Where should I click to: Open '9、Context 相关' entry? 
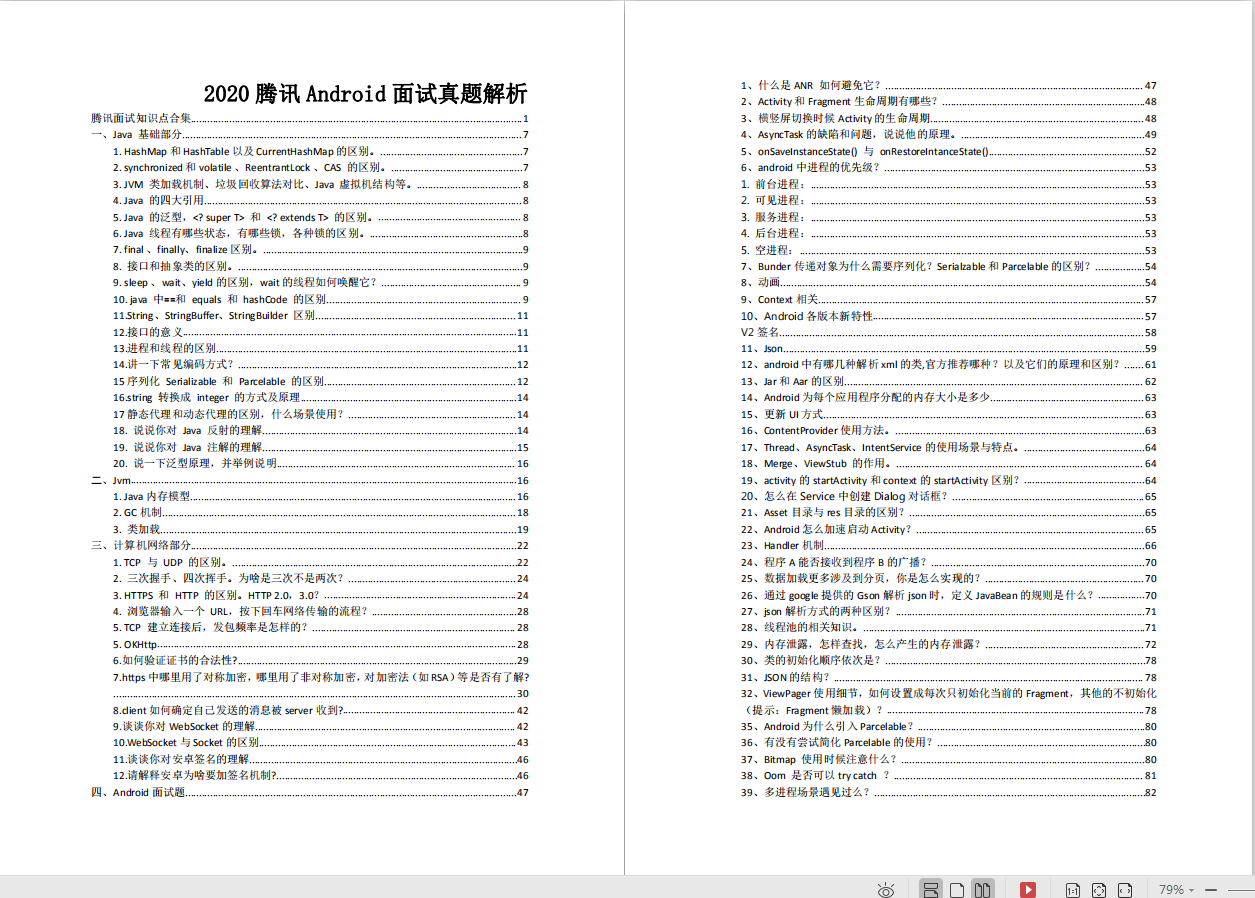[x=949, y=299]
